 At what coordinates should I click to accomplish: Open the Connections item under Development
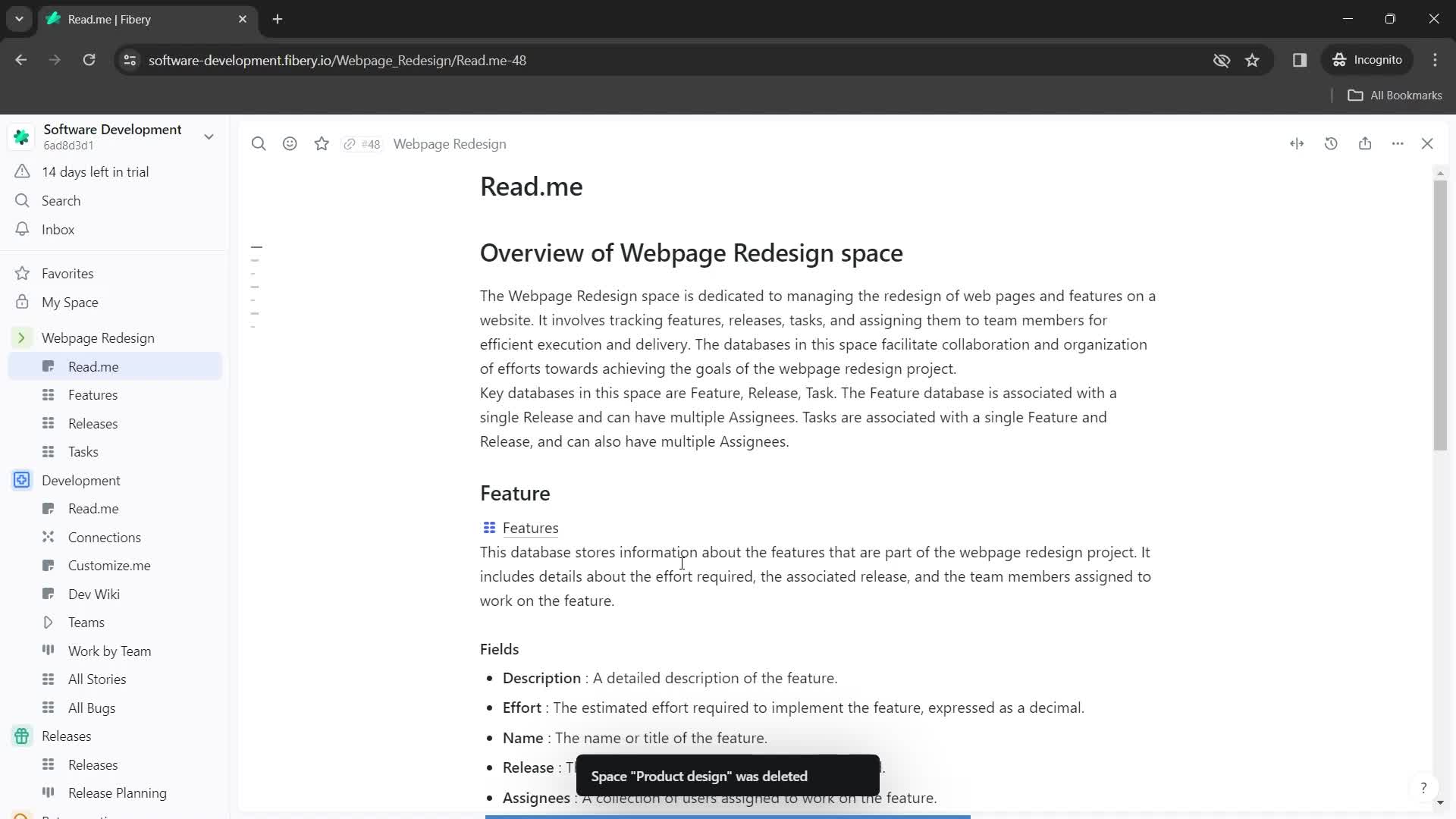click(105, 537)
